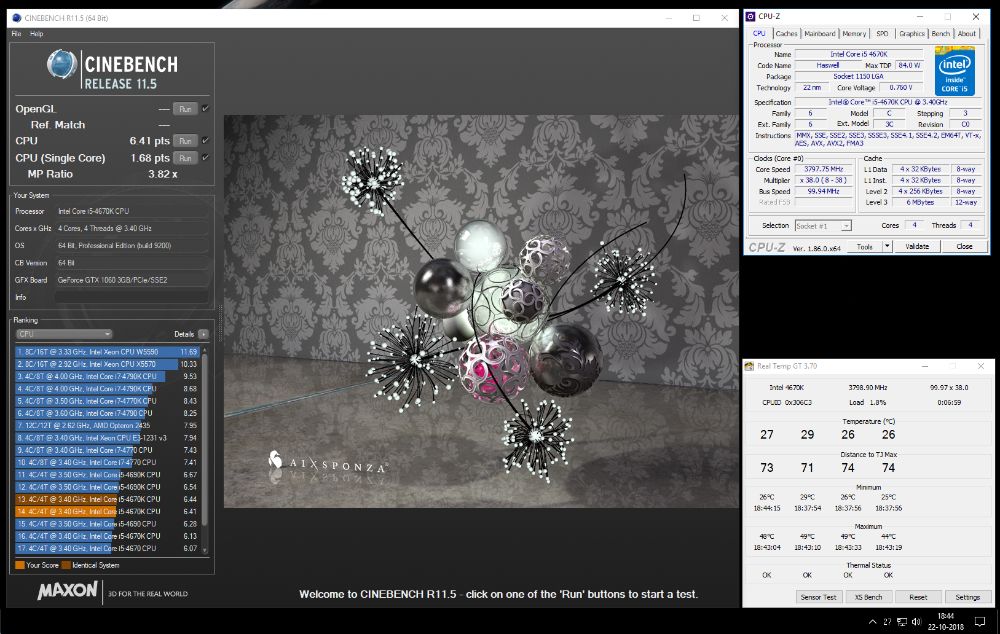Expand the Tools dropdown arrow in CPU-Z

point(888,246)
